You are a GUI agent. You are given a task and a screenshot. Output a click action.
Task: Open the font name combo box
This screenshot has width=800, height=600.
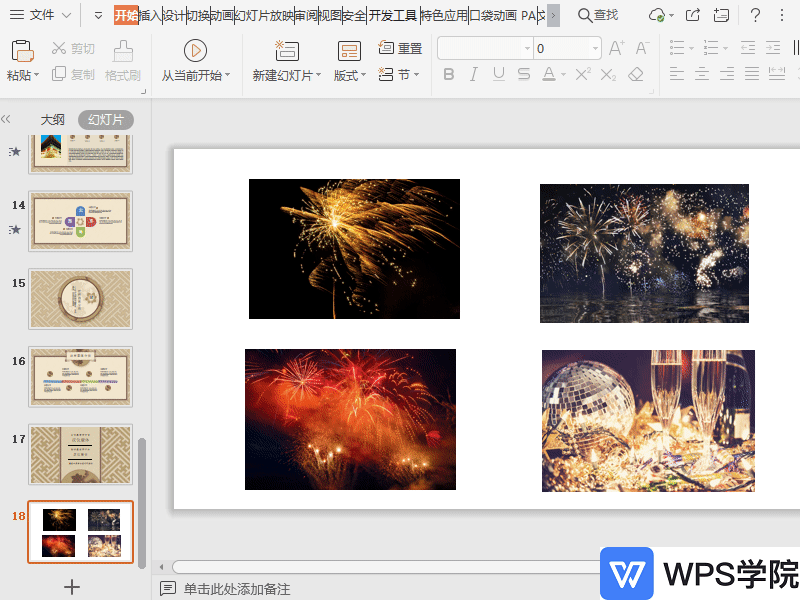coord(485,48)
